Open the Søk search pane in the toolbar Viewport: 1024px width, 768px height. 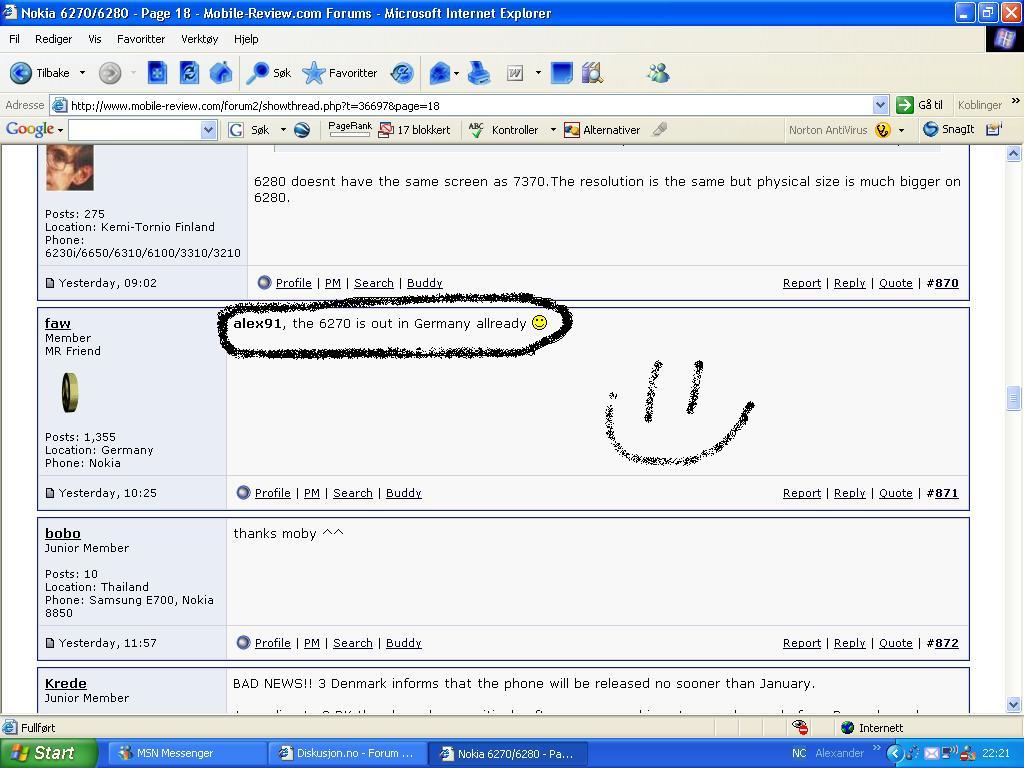click(x=268, y=73)
